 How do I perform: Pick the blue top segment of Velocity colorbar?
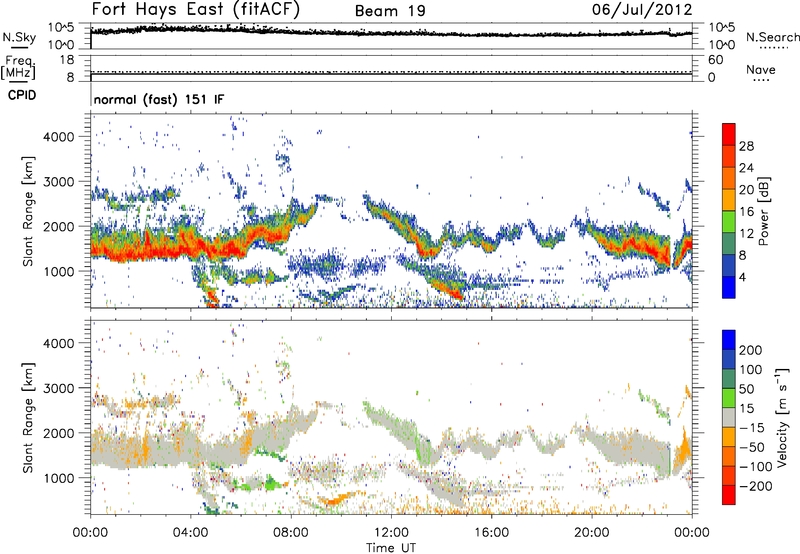[x=729, y=340]
